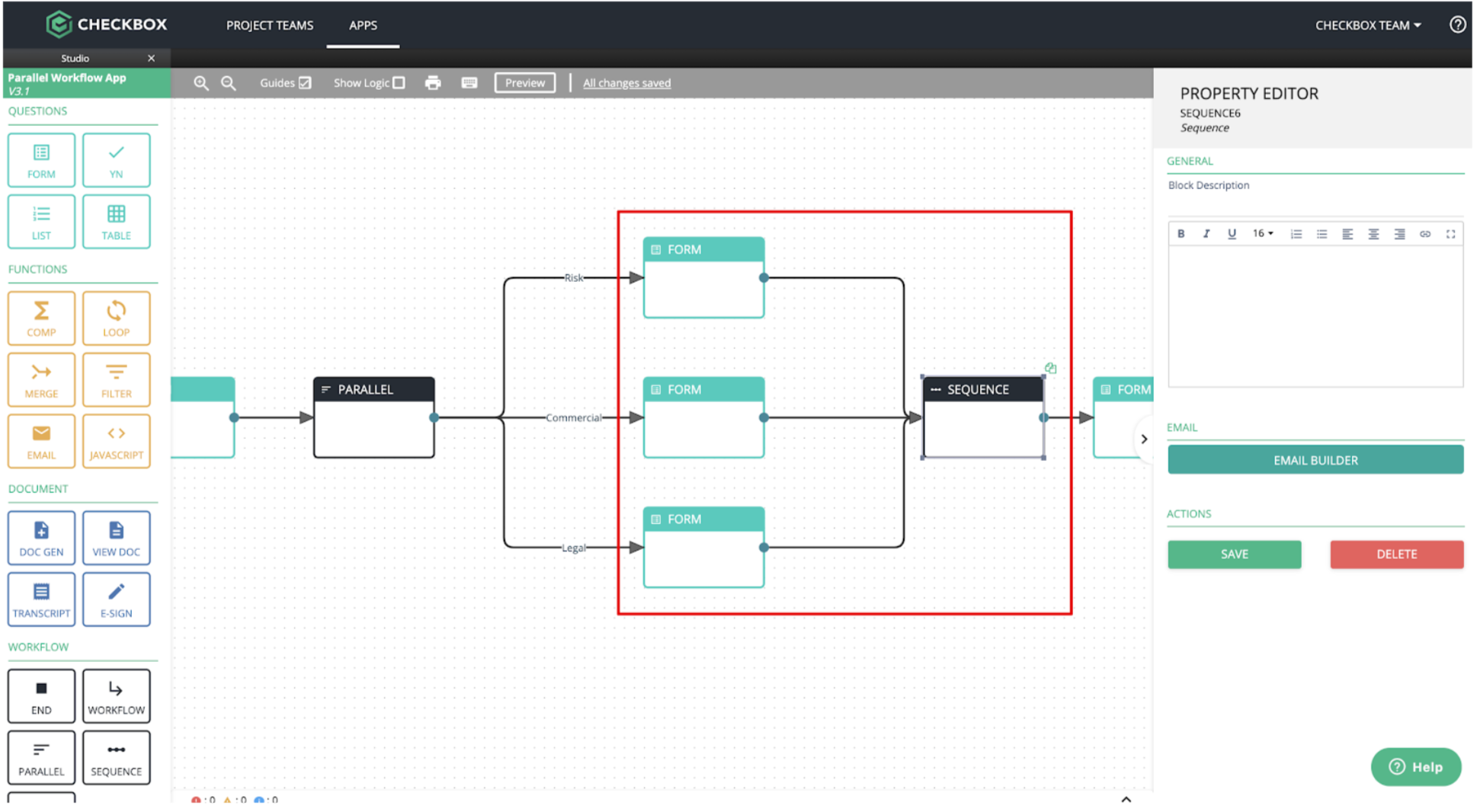Select the EMAIL function block
The image size is (1477, 812).
point(41,442)
